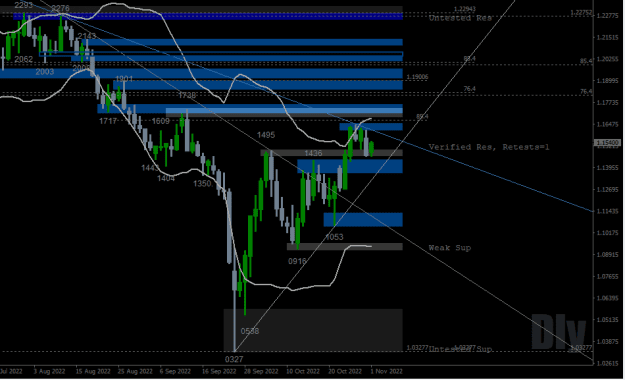625x380 pixels.
Task: Click price level label 1.22752
Action: point(581,13)
